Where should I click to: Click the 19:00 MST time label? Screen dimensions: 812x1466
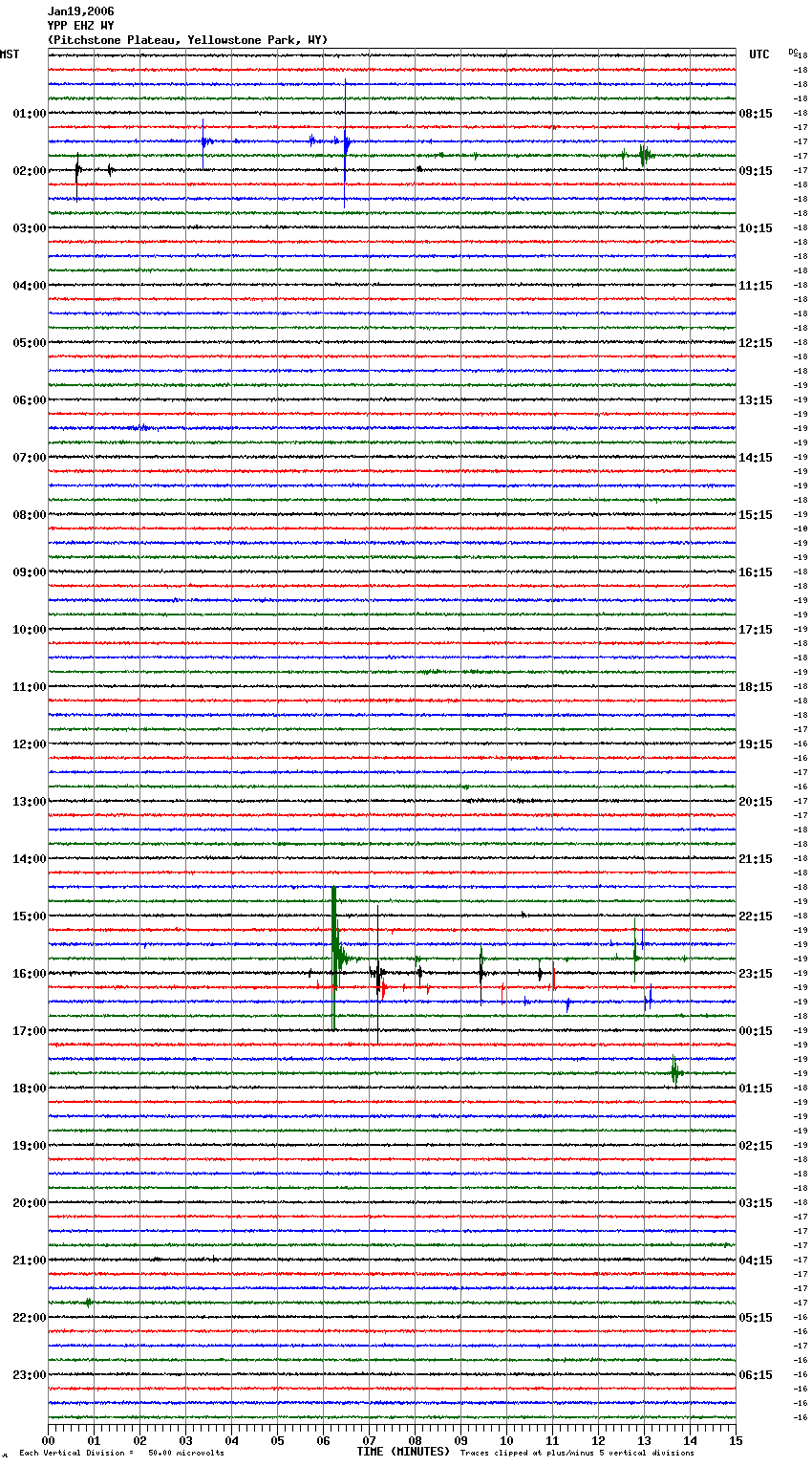pyautogui.click(x=30, y=1146)
